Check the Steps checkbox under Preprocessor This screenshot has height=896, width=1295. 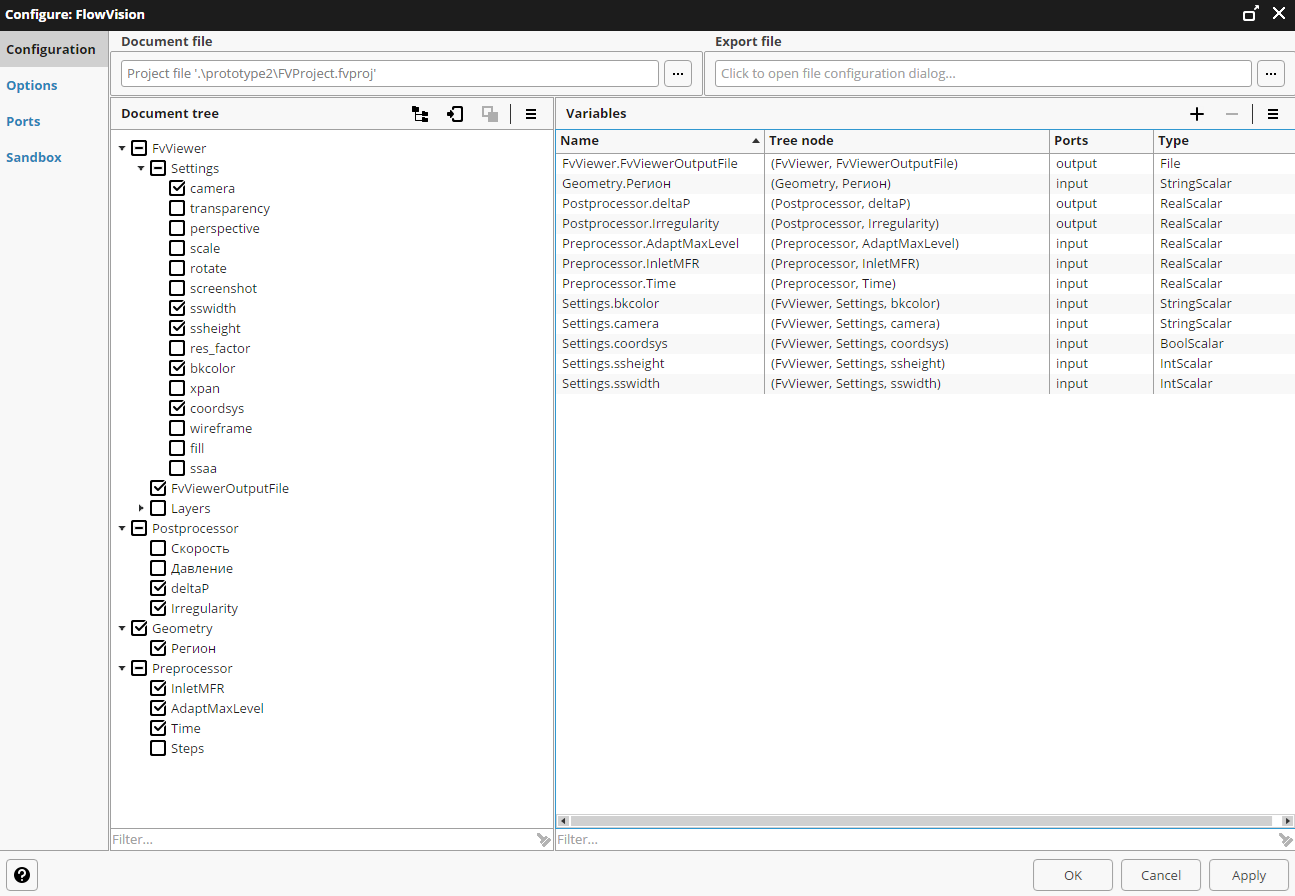click(158, 748)
